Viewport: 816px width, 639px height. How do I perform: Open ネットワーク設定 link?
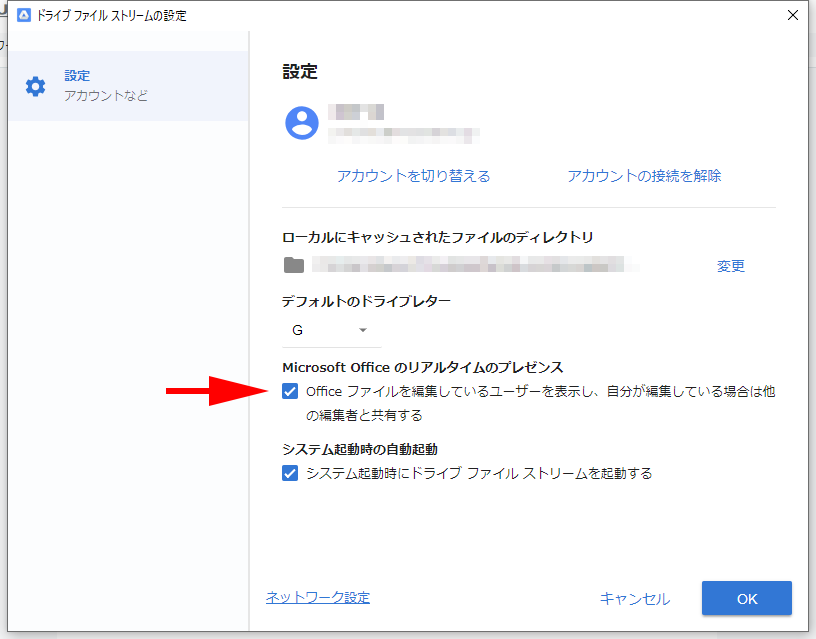318,597
